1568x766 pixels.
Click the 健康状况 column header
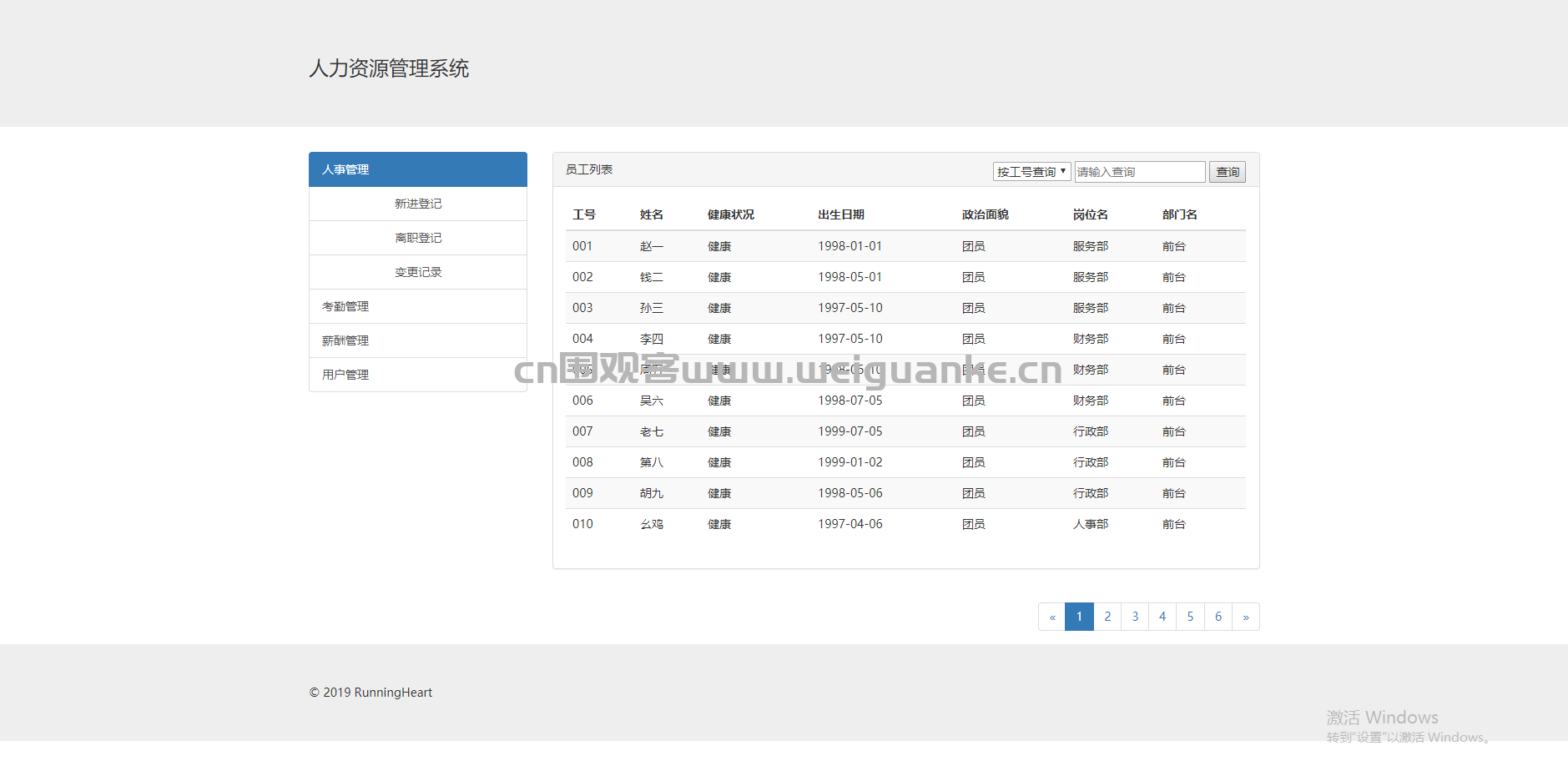pos(731,214)
